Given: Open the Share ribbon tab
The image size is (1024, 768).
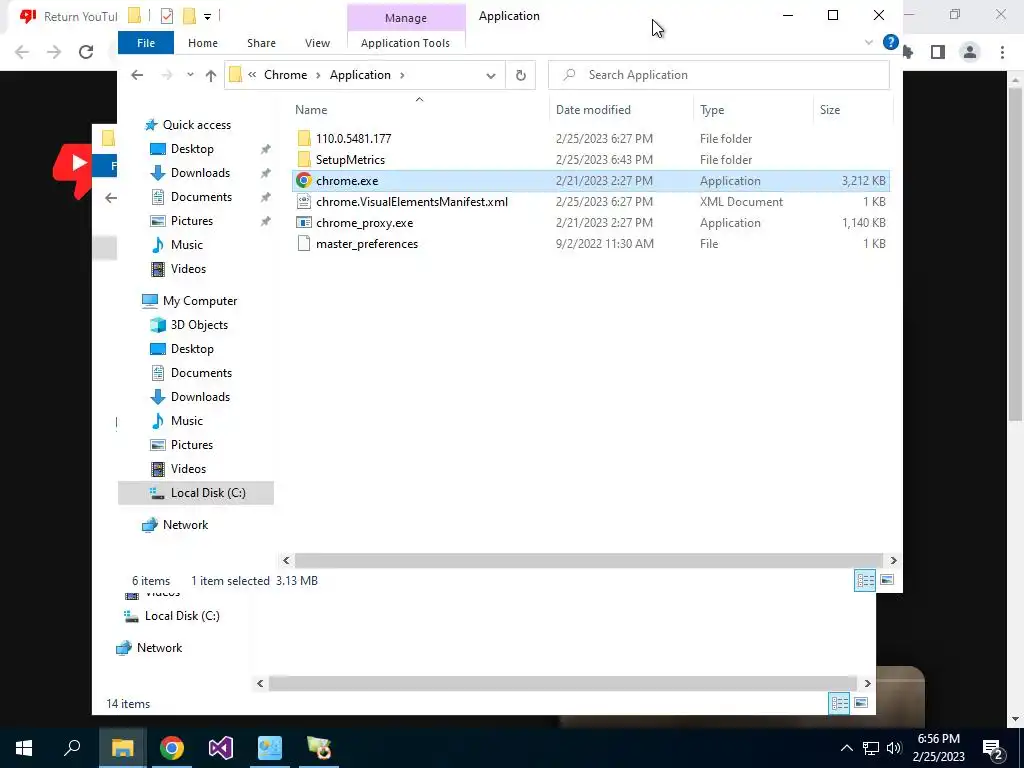Looking at the screenshot, I should 261,43.
